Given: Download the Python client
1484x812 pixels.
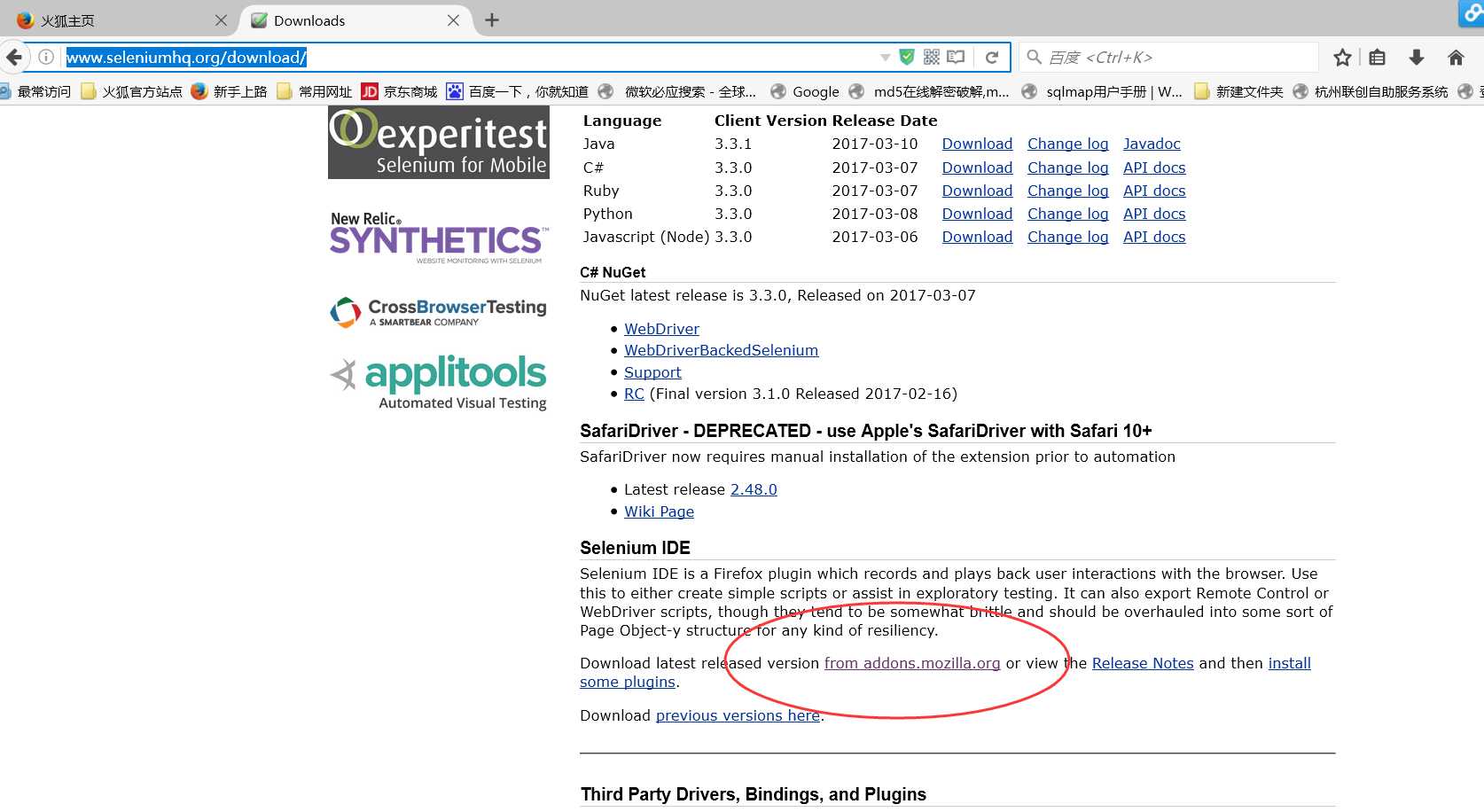Looking at the screenshot, I should click(x=977, y=214).
